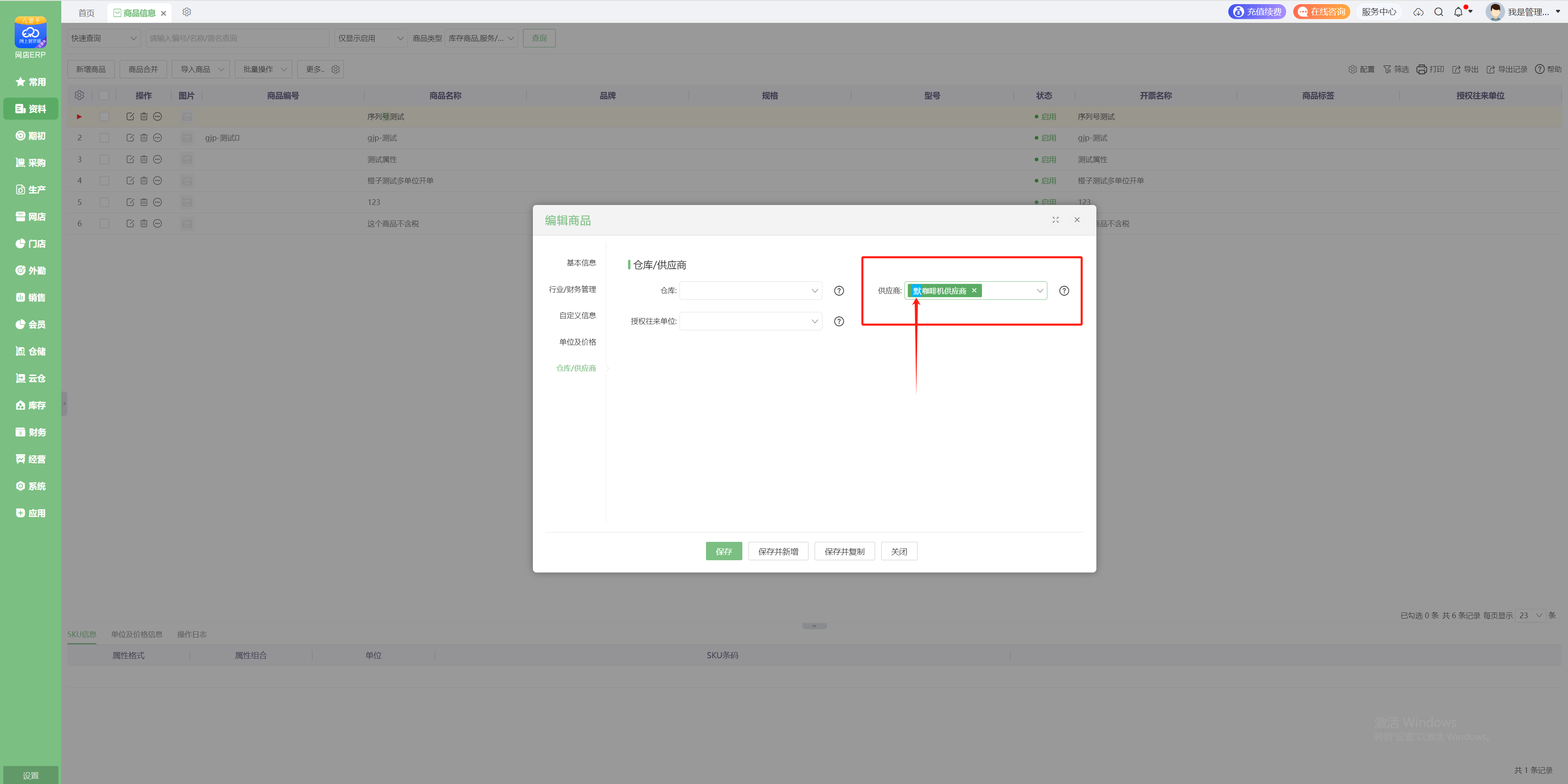Open the 仓库 dropdown in the dialog
The image size is (1568, 784).
[x=751, y=291]
